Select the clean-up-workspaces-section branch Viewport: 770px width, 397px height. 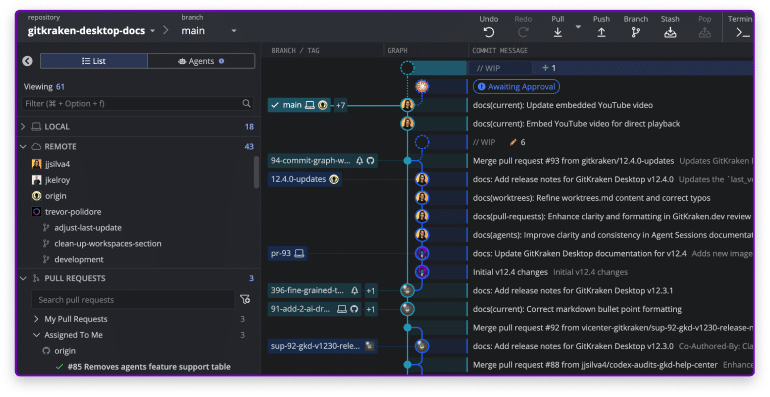(102, 243)
